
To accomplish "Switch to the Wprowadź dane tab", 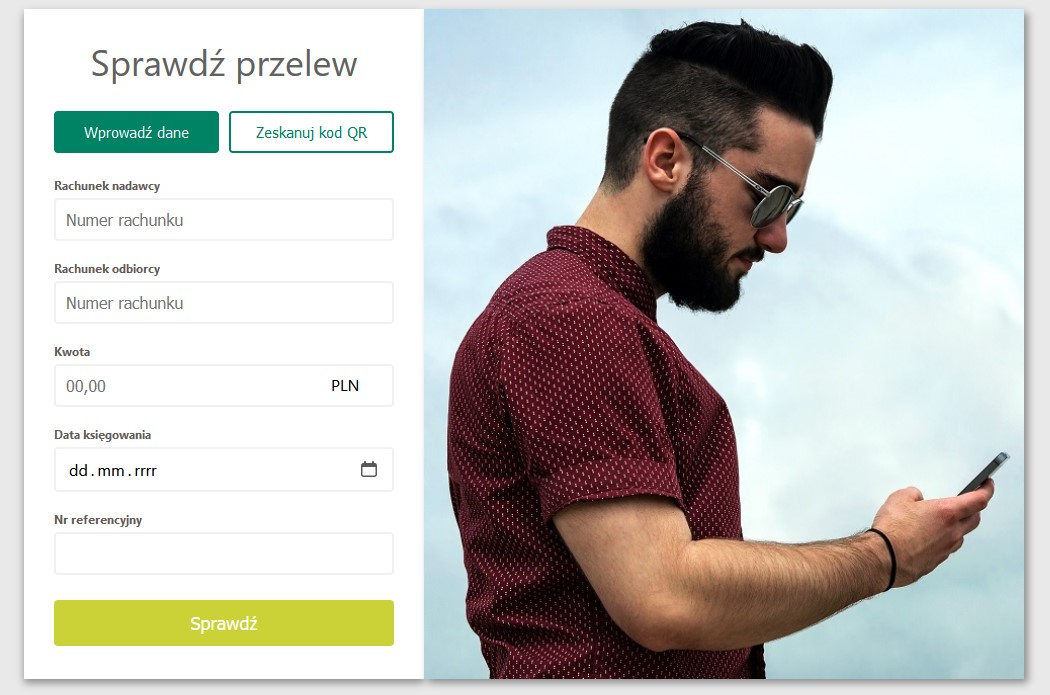I will (137, 132).
